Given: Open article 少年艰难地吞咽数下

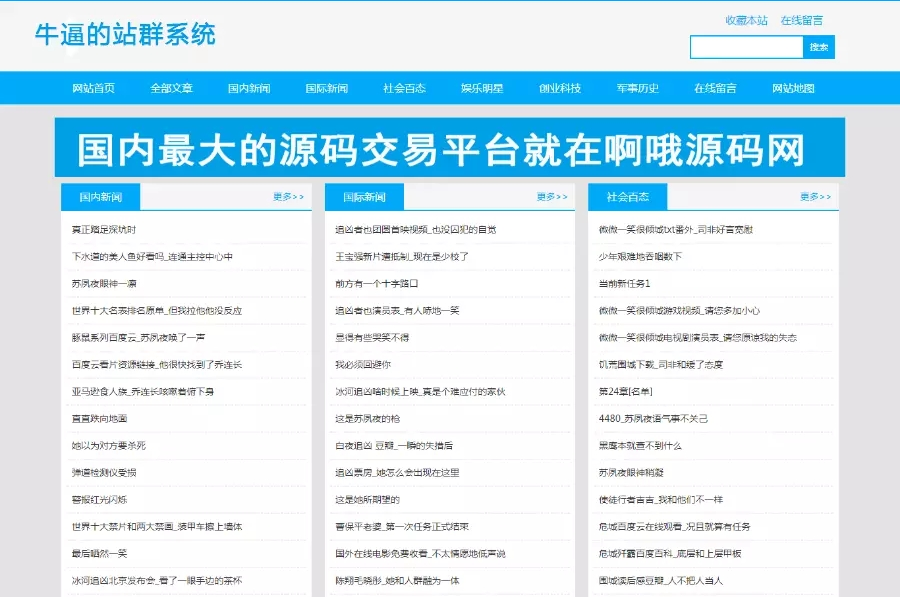Looking at the screenshot, I should coord(640,257).
